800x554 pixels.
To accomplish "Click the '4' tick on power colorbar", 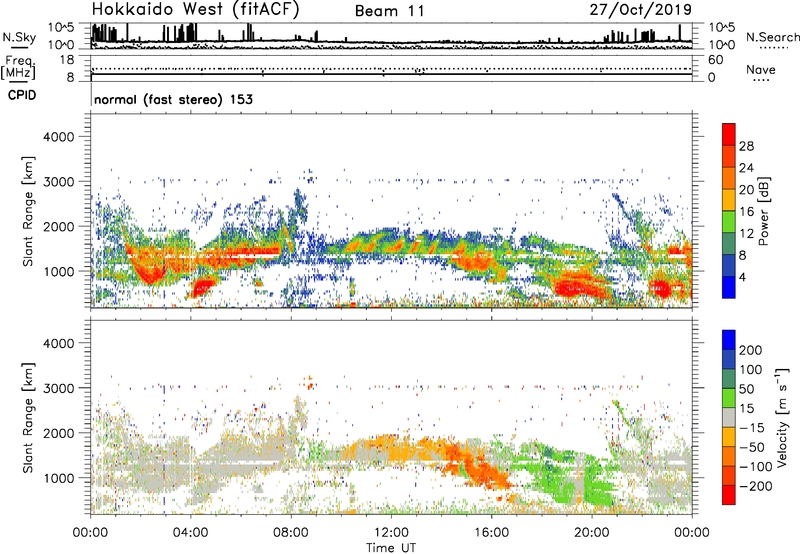I will (742, 277).
